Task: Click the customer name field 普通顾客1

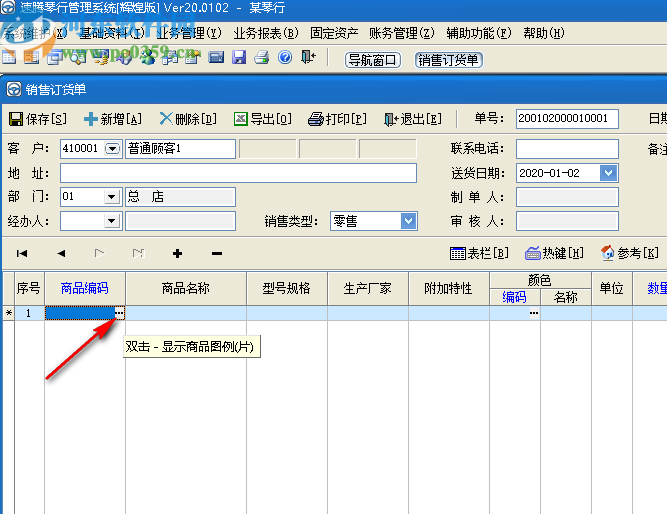Action: click(180, 148)
